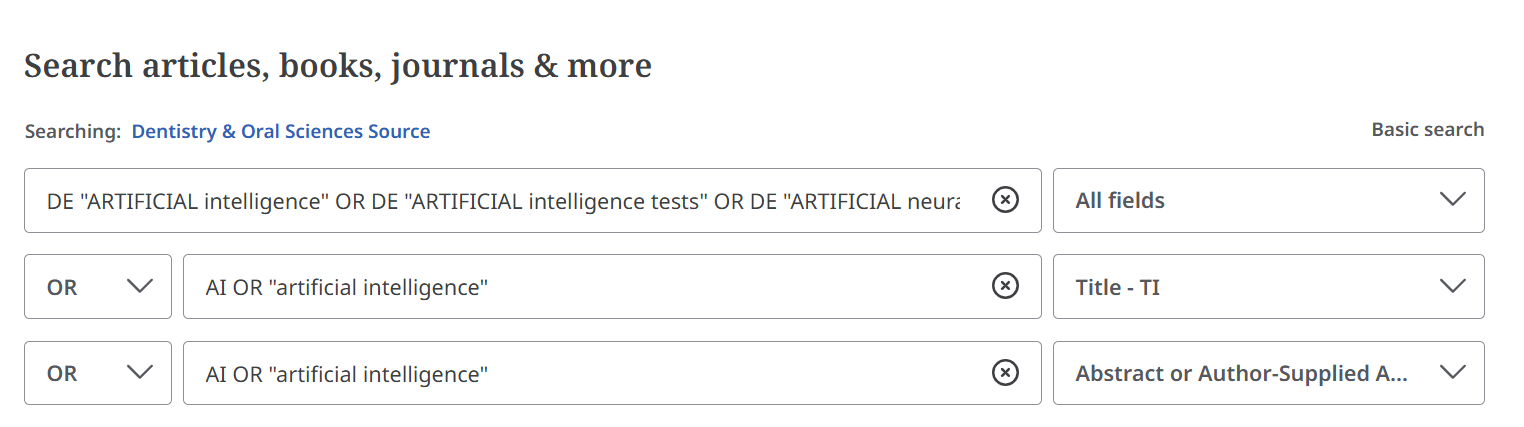Screen dimensions: 1524x427
Task: Click the Searching: label text
Action: point(73,131)
